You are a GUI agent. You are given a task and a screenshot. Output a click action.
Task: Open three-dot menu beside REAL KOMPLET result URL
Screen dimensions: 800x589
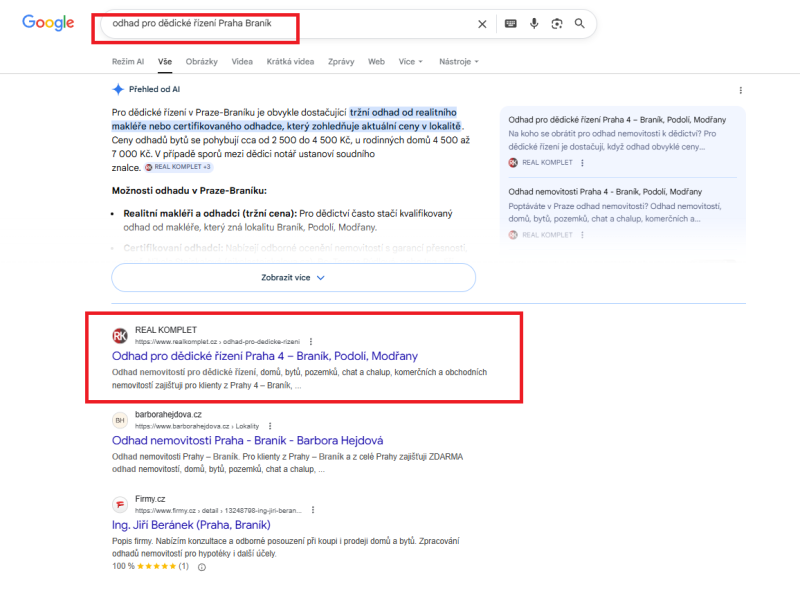311,341
